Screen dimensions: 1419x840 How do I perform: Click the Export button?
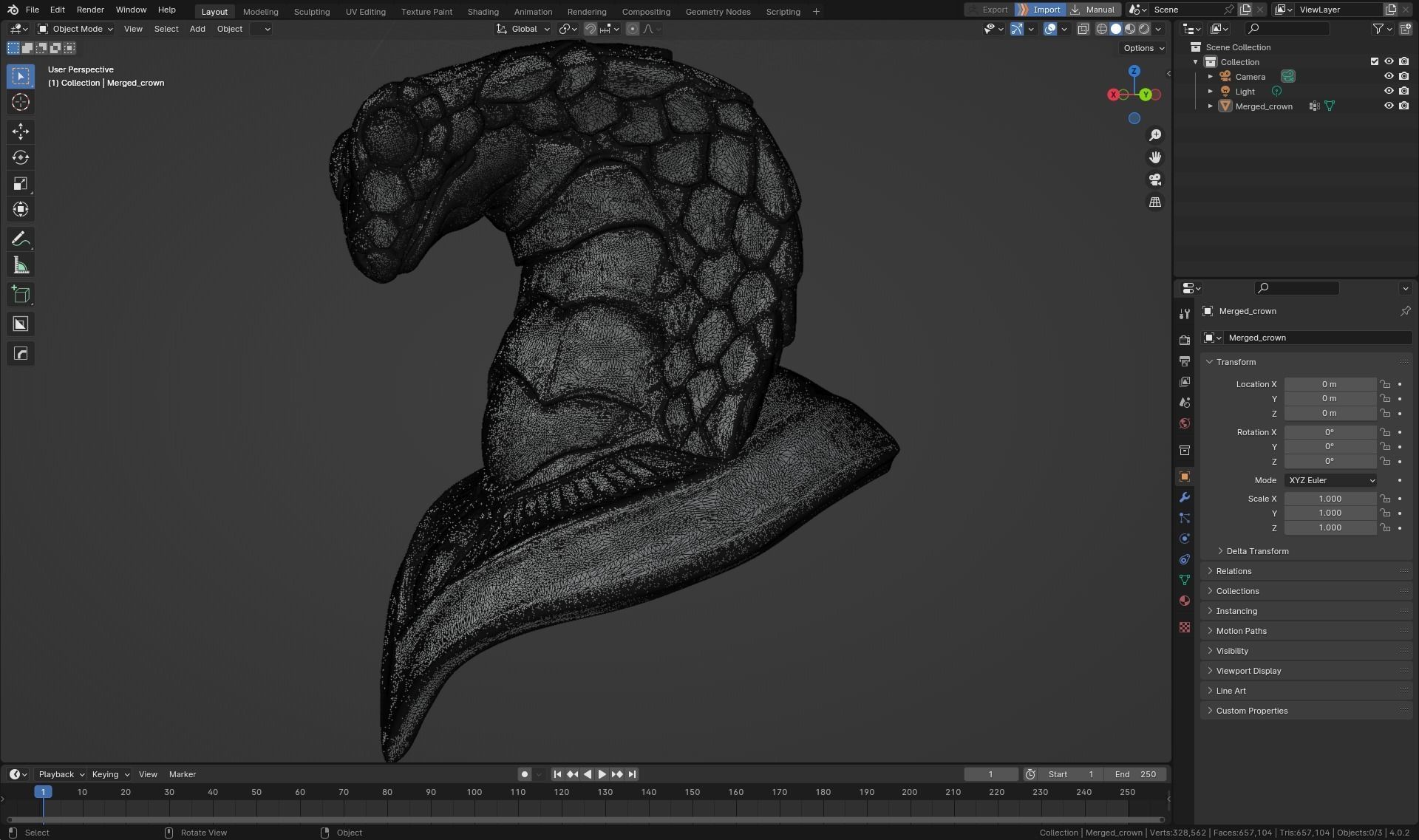988,10
